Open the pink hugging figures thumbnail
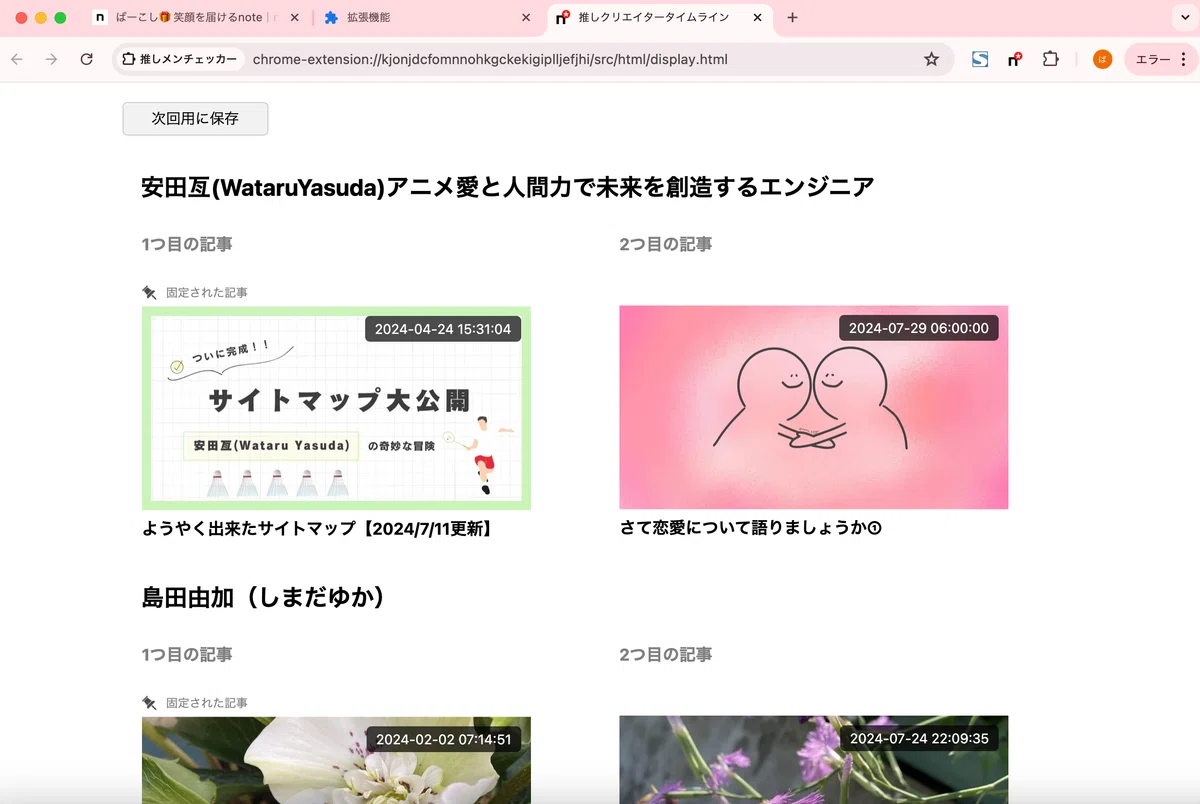1200x804 pixels. coord(814,408)
